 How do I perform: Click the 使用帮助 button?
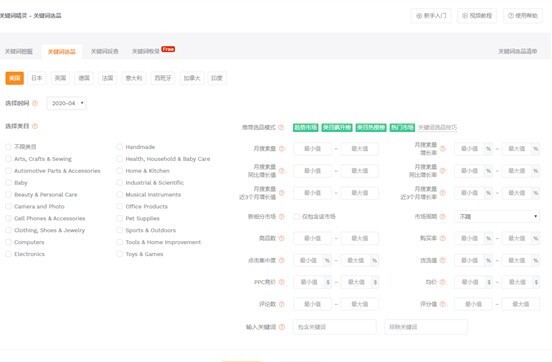[523, 16]
